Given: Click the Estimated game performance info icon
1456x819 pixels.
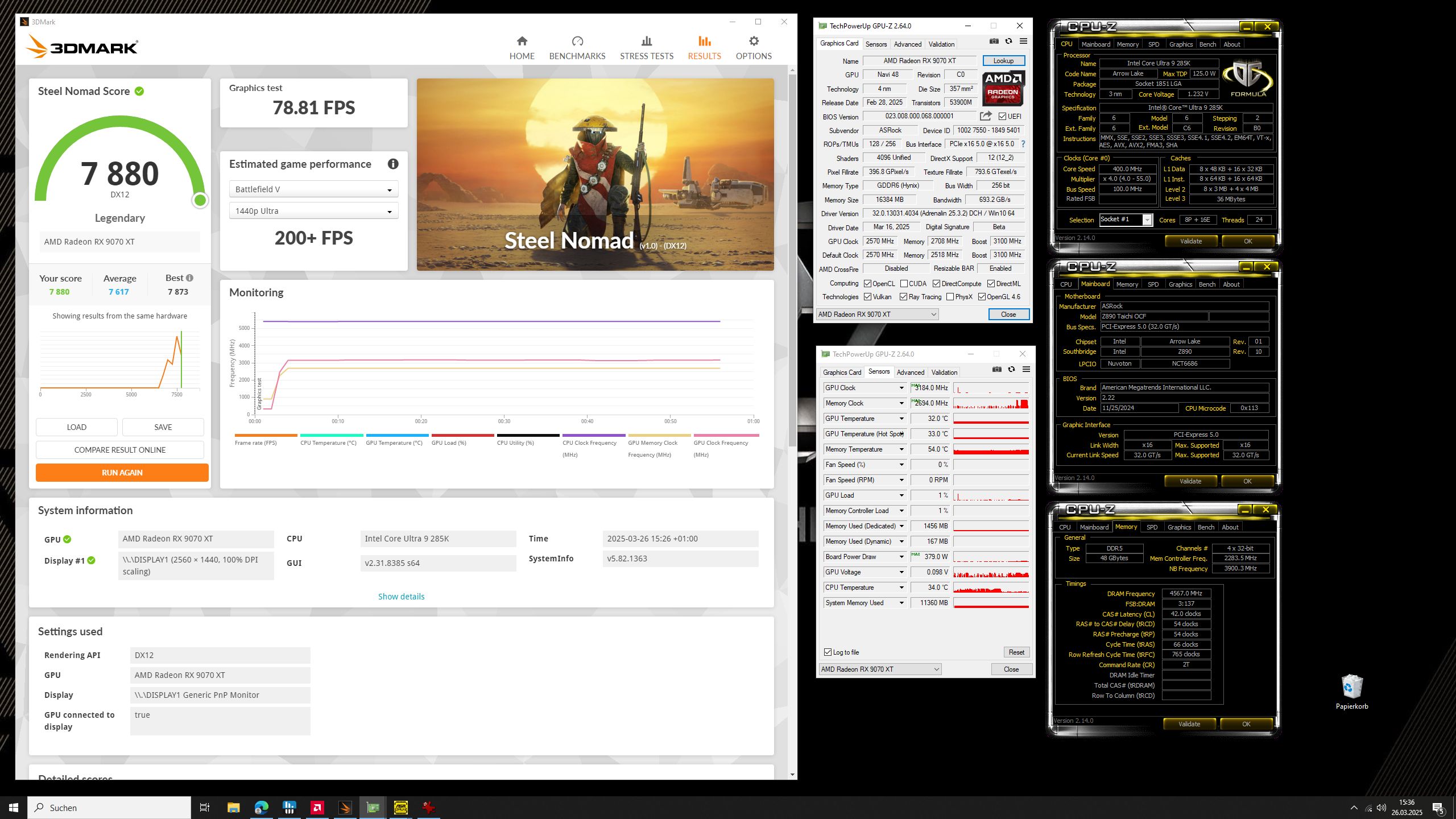Looking at the screenshot, I should point(393,164).
